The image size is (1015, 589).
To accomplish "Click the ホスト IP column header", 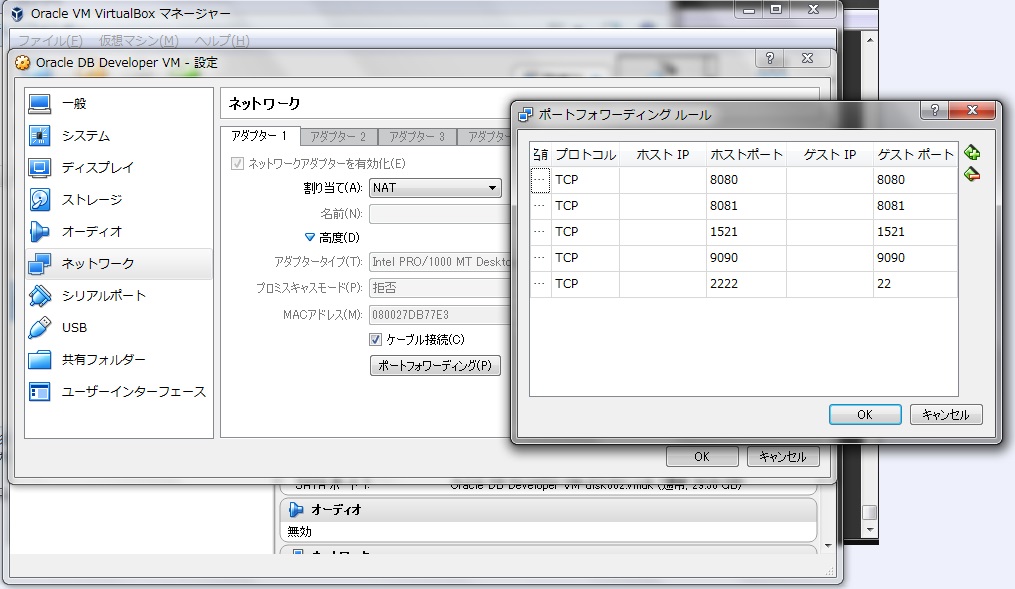I will (662, 155).
